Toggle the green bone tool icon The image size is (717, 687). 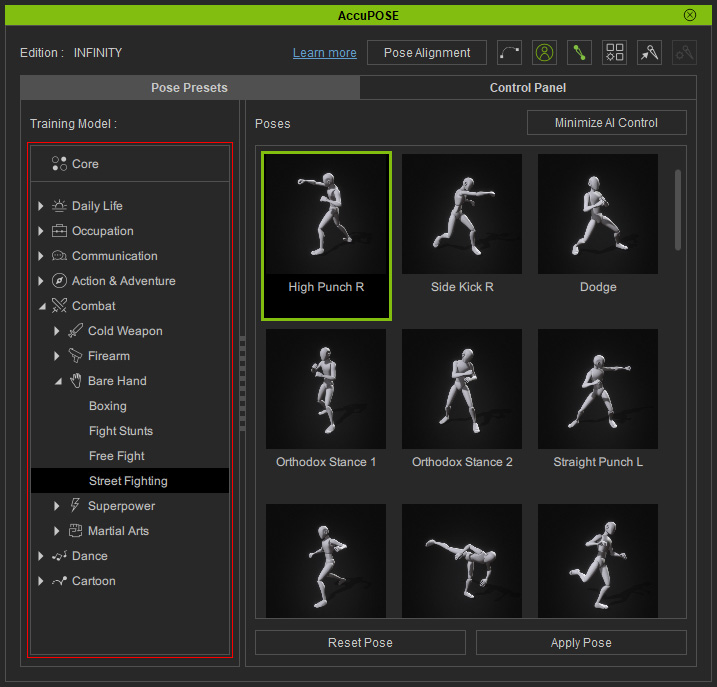[x=579, y=53]
